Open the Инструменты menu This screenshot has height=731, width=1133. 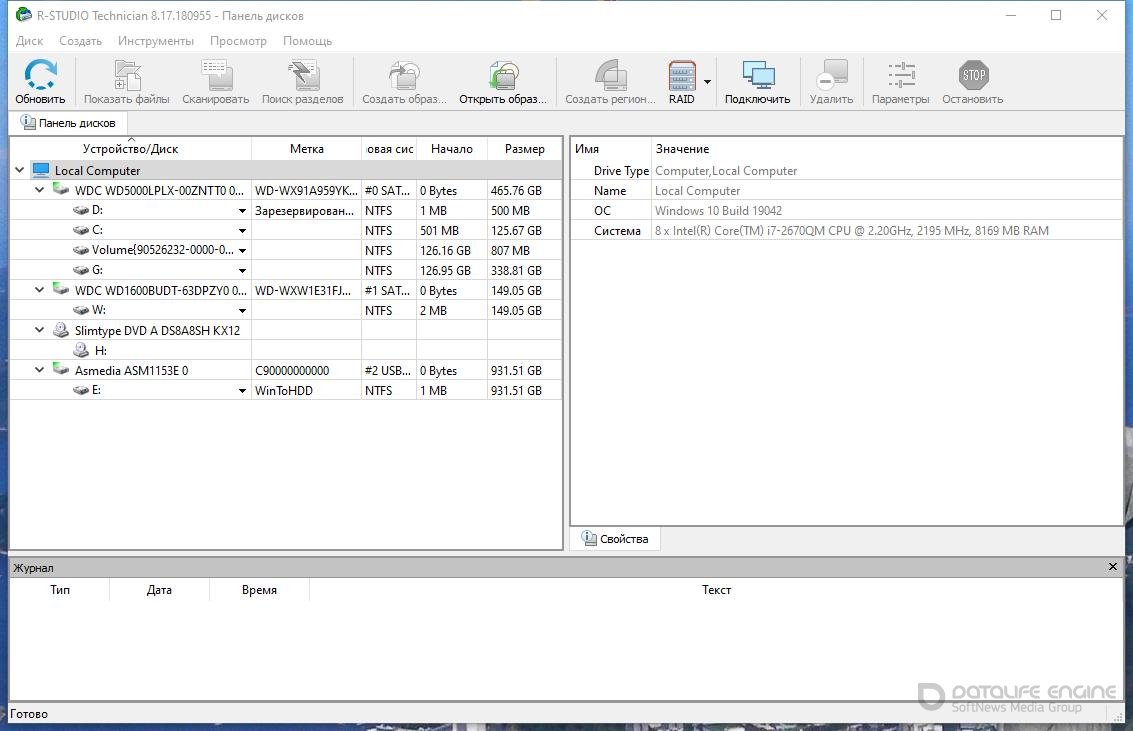(155, 41)
